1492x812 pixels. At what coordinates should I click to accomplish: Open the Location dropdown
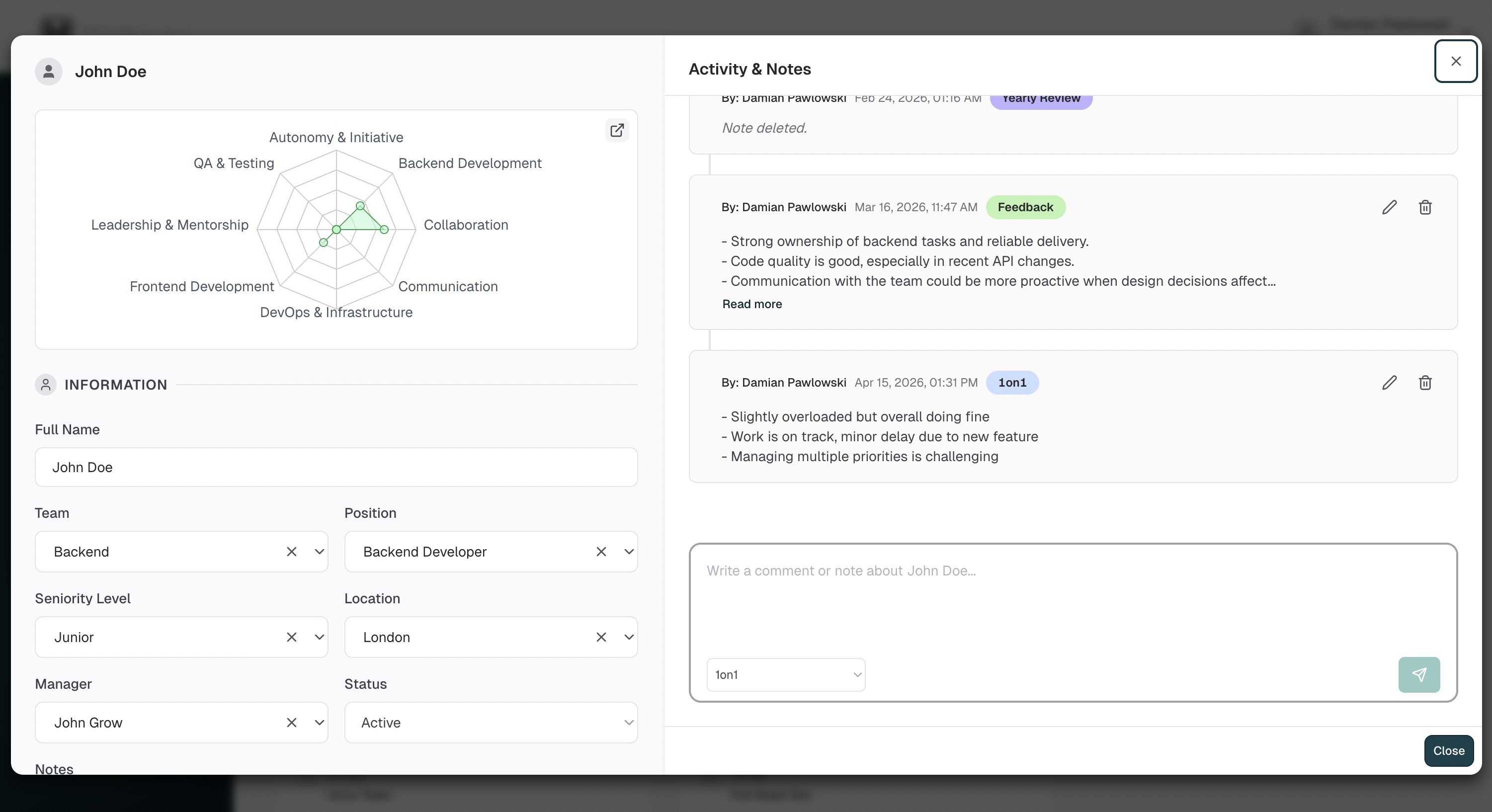pos(628,637)
